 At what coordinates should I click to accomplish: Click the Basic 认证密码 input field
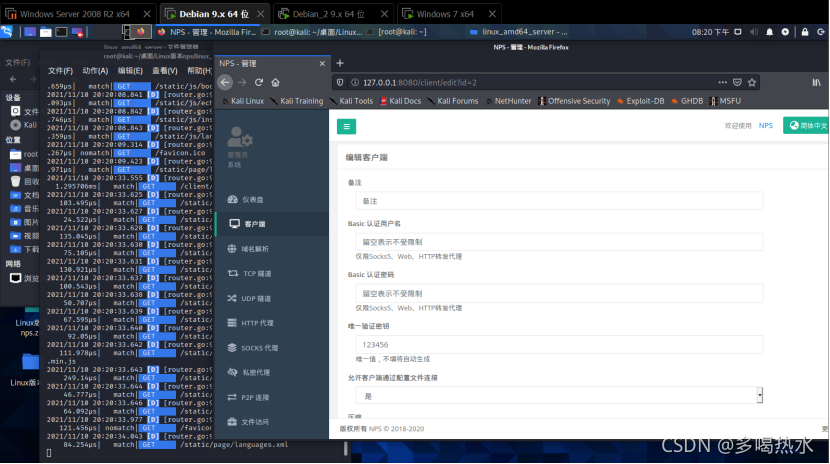pyautogui.click(x=559, y=293)
